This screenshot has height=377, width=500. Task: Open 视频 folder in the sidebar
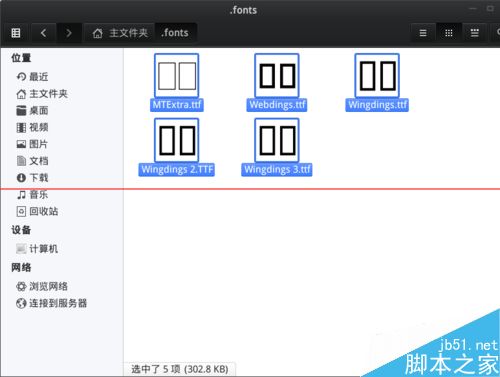32,127
